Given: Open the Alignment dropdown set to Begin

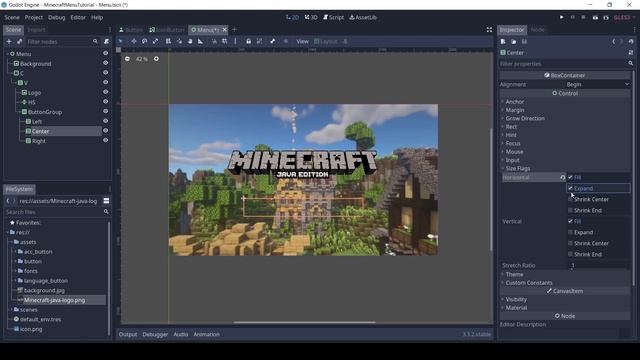Looking at the screenshot, I should pos(598,84).
